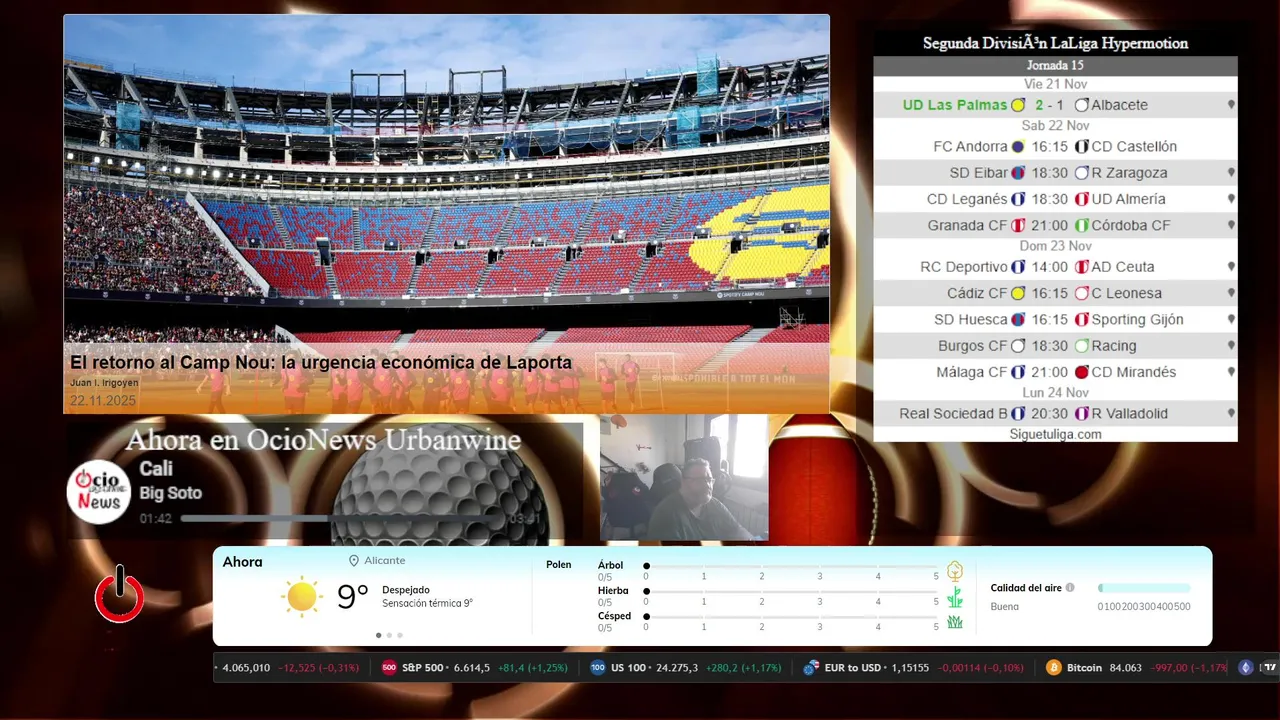The image size is (1280, 720).
Task: Click the air quality level bar
Action: (x=1144, y=588)
